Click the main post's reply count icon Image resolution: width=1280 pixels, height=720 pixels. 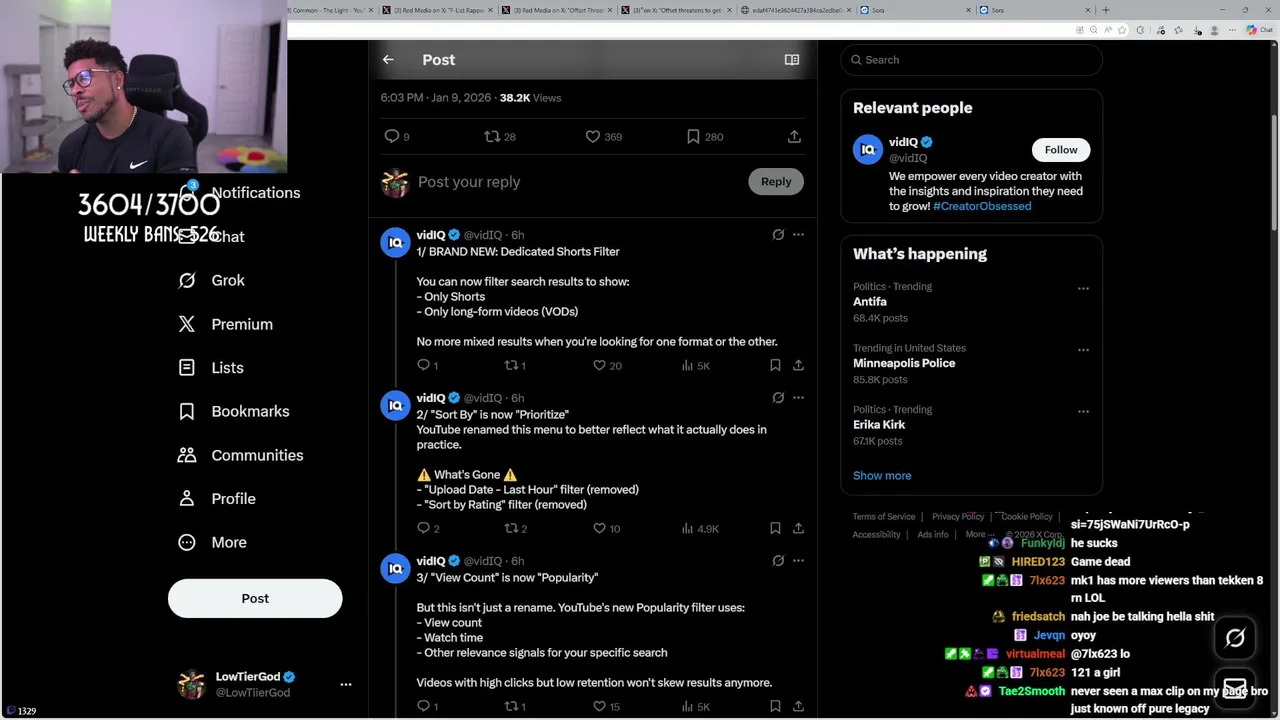[x=392, y=136]
